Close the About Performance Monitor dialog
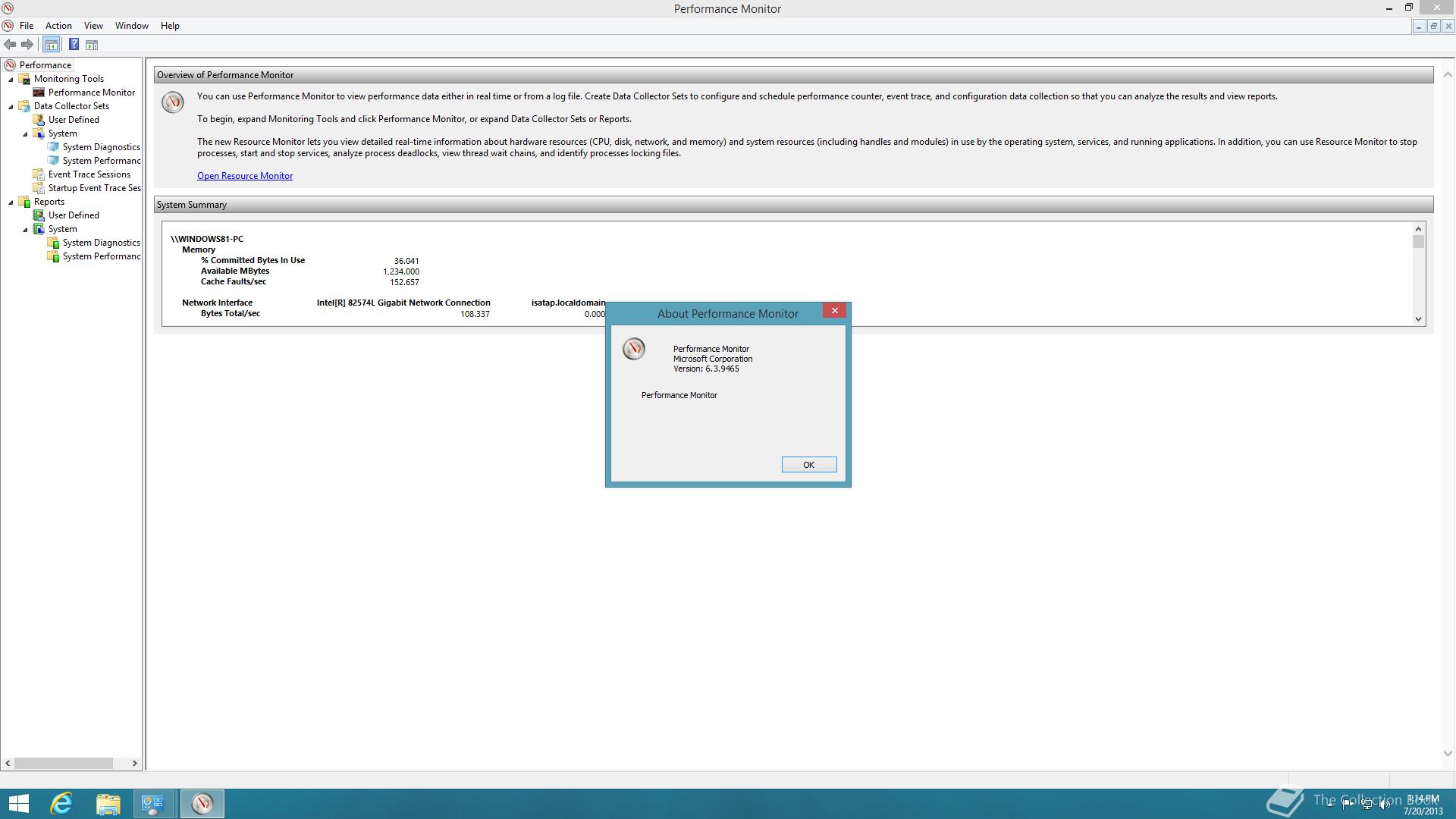 click(x=834, y=311)
